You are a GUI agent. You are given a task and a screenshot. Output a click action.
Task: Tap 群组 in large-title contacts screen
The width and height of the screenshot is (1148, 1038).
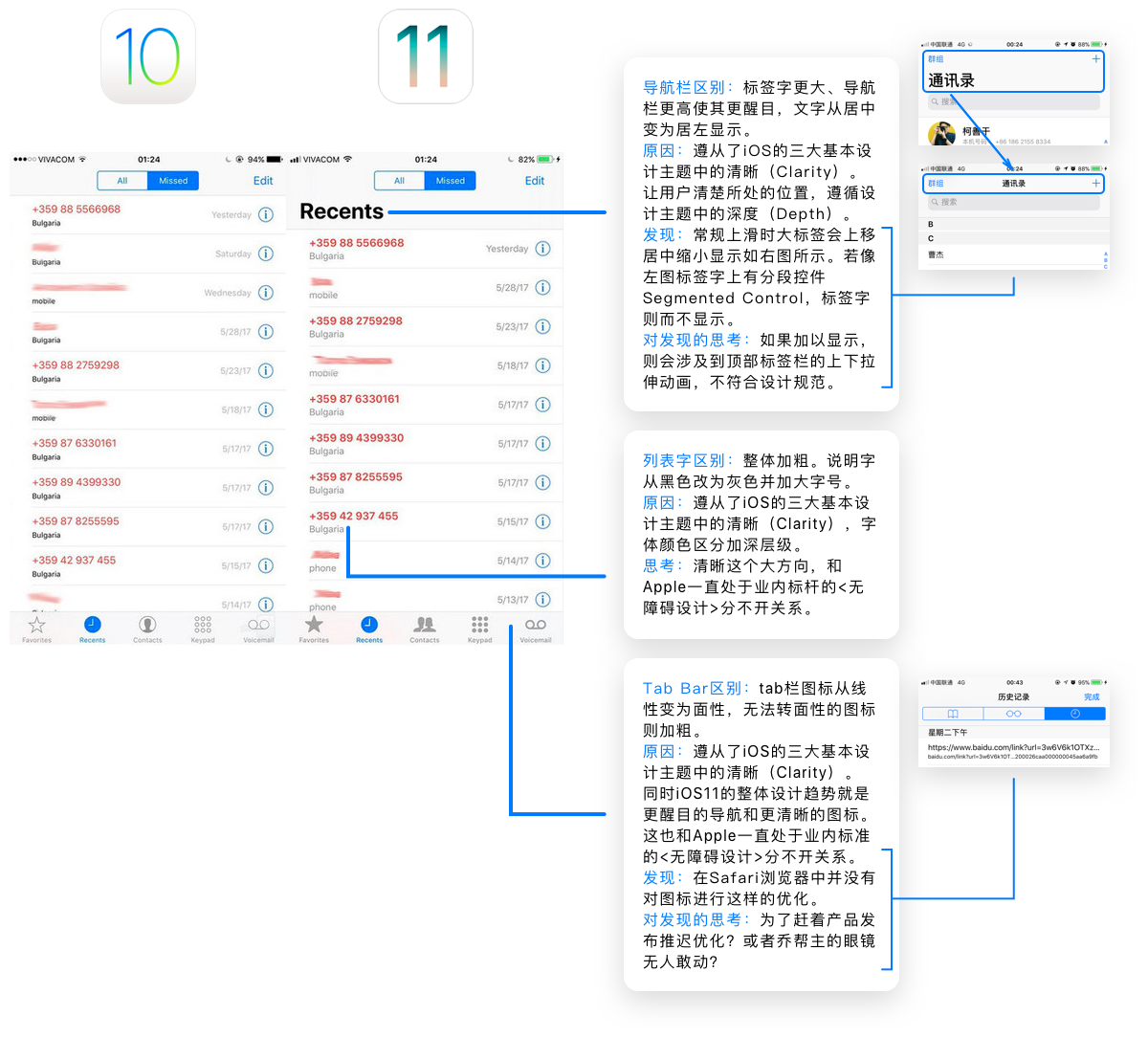coord(936,59)
